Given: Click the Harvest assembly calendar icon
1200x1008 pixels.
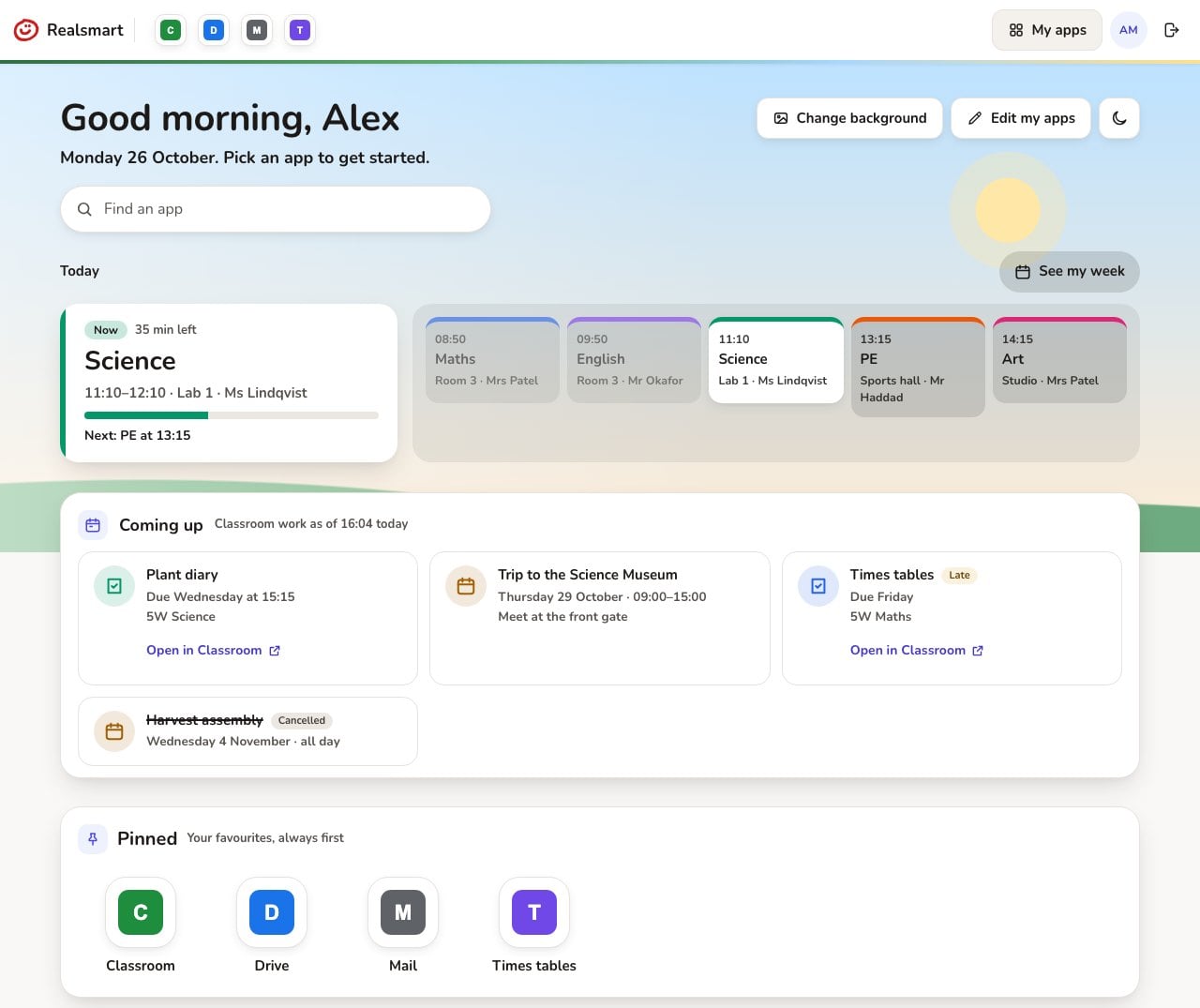Looking at the screenshot, I should pos(114,731).
